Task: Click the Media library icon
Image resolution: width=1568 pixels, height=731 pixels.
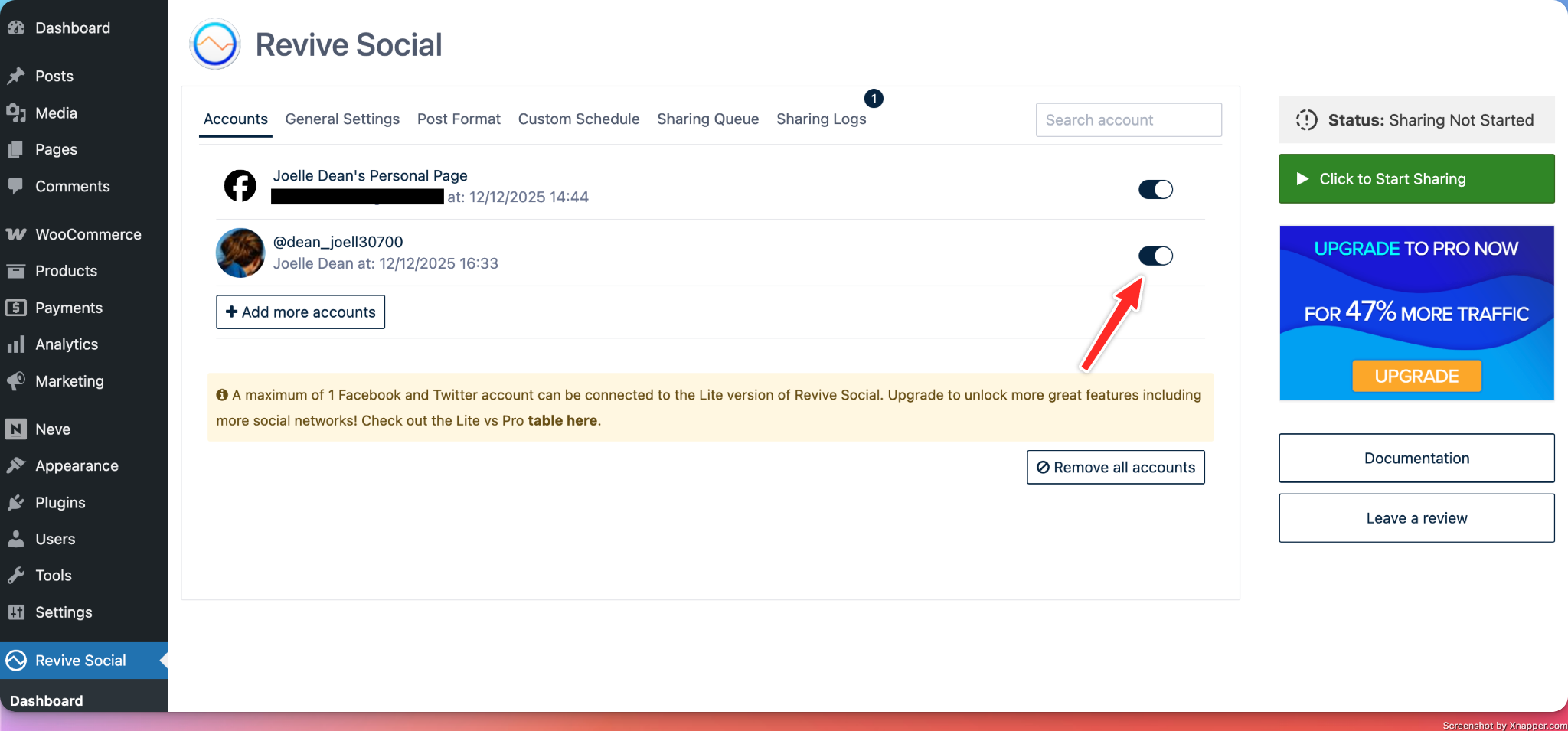Action: click(16, 113)
